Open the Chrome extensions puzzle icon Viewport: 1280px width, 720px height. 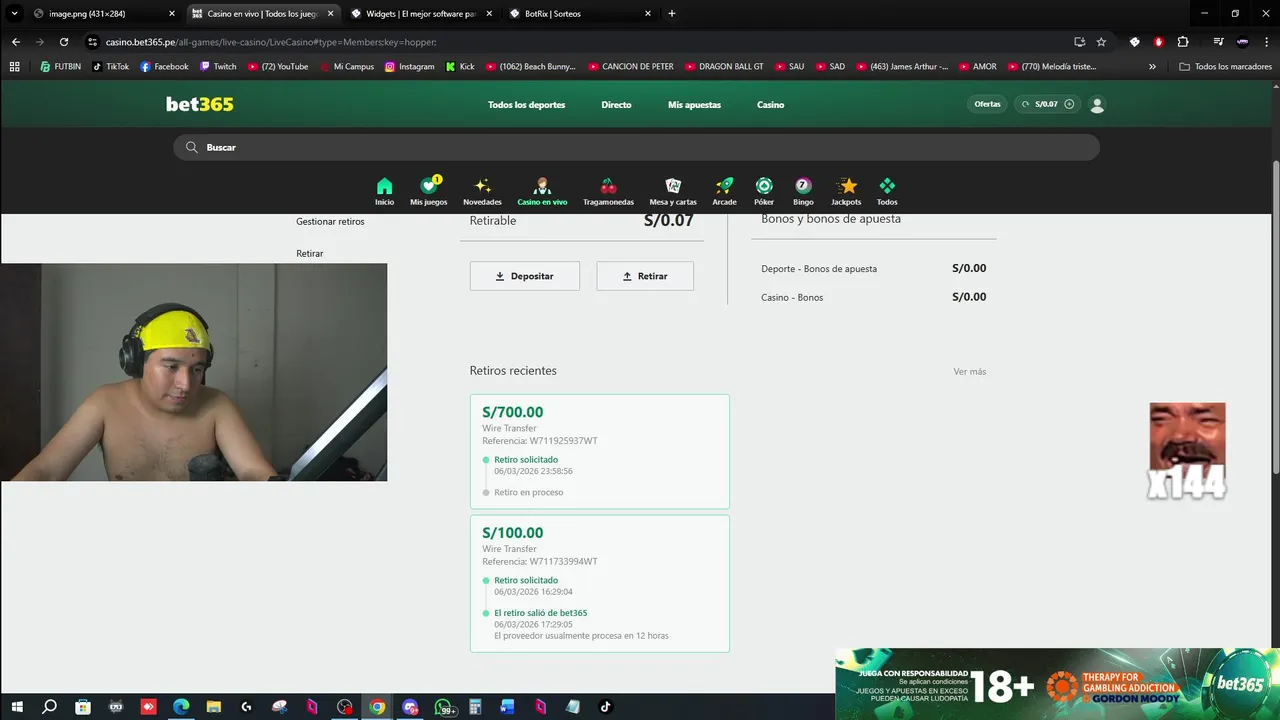pos(1183,42)
